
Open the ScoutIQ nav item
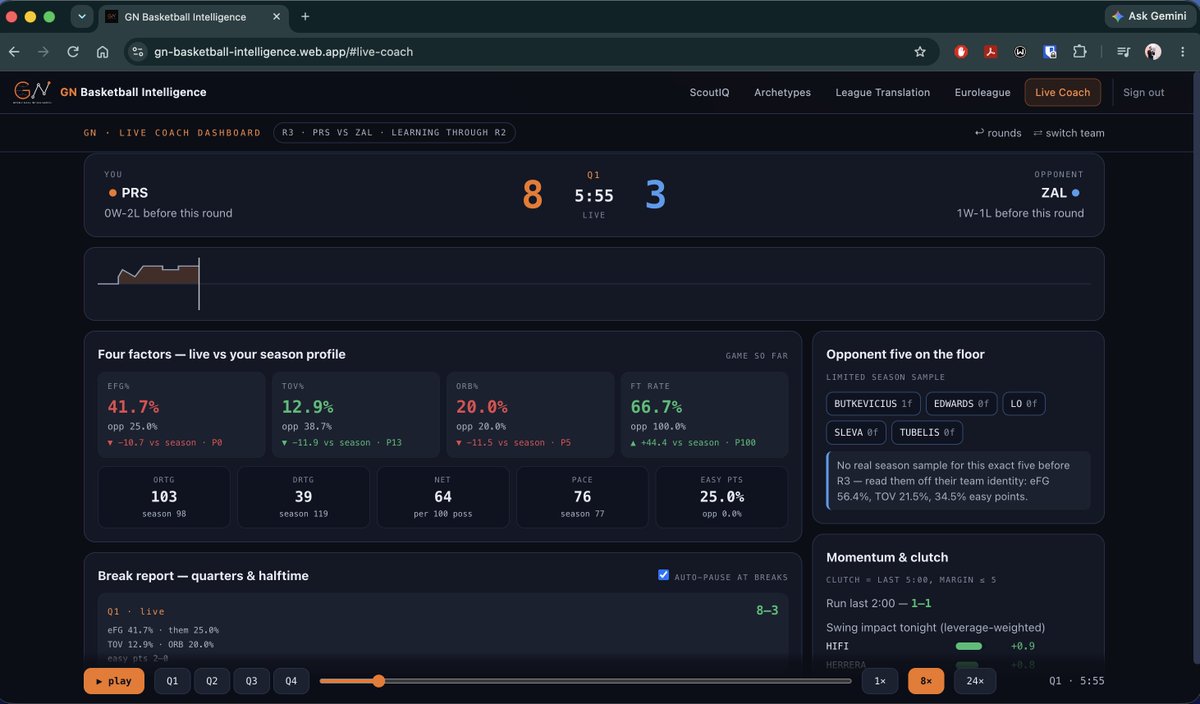(x=709, y=92)
